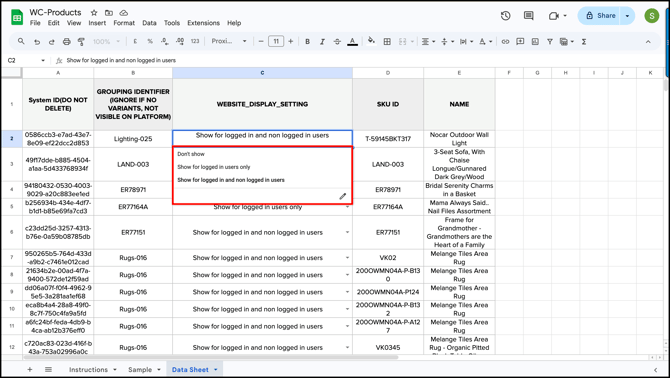The height and width of the screenshot is (378, 670).
Task: Star the WC-Products document
Action: point(94,13)
